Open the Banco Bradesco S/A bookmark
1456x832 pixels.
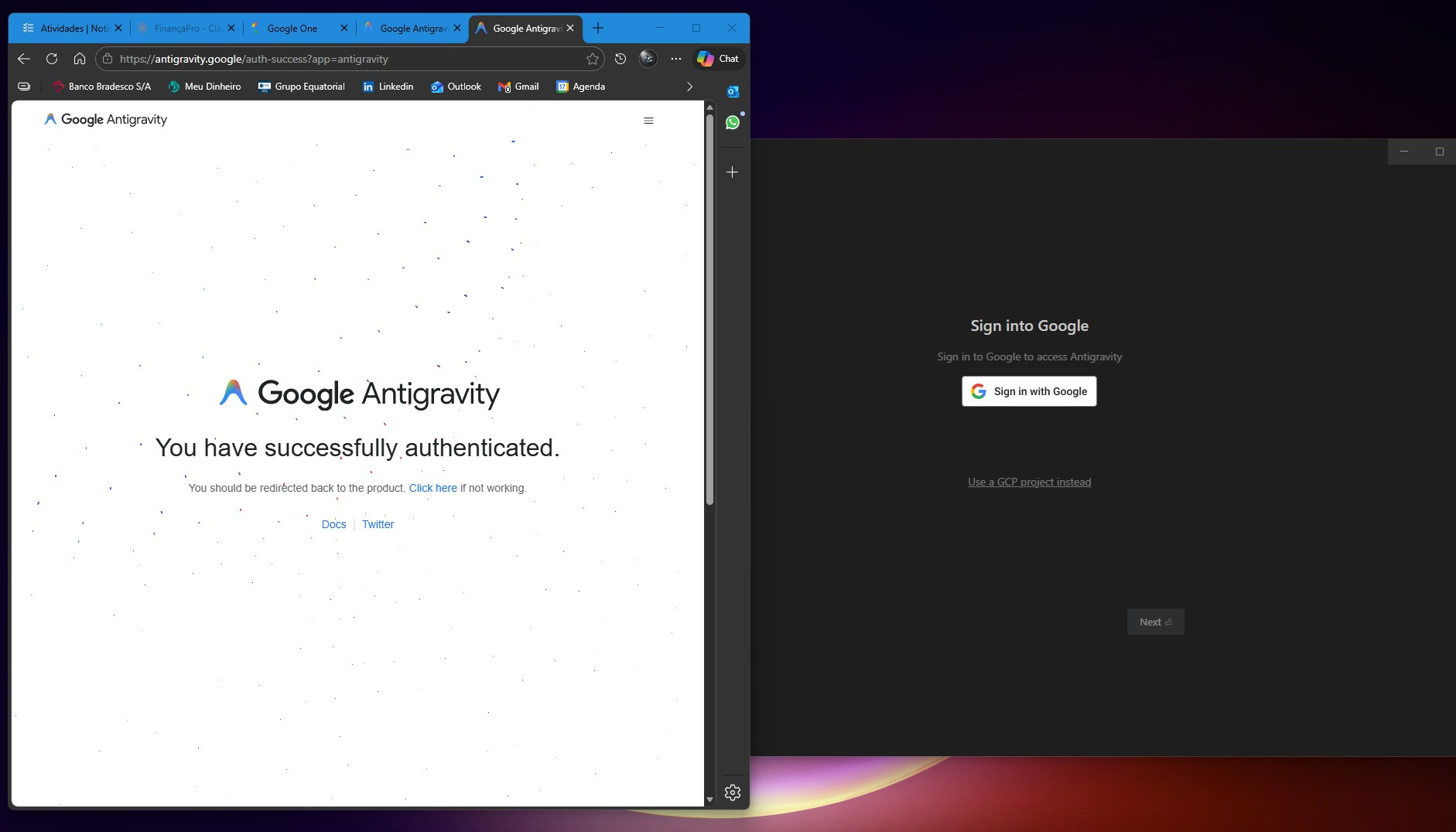coord(101,87)
